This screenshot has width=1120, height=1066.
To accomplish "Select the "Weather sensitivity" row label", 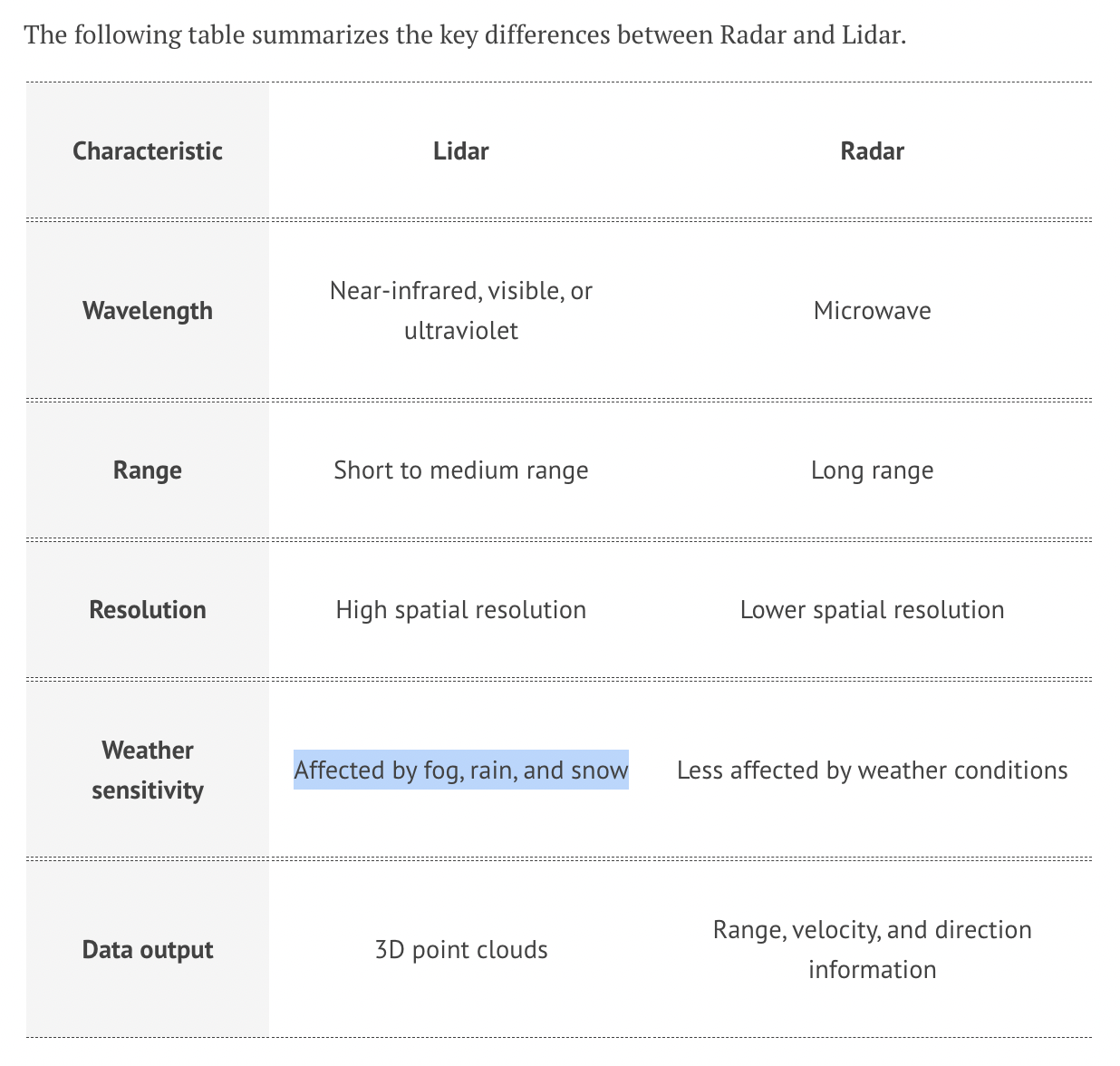I will click(148, 770).
